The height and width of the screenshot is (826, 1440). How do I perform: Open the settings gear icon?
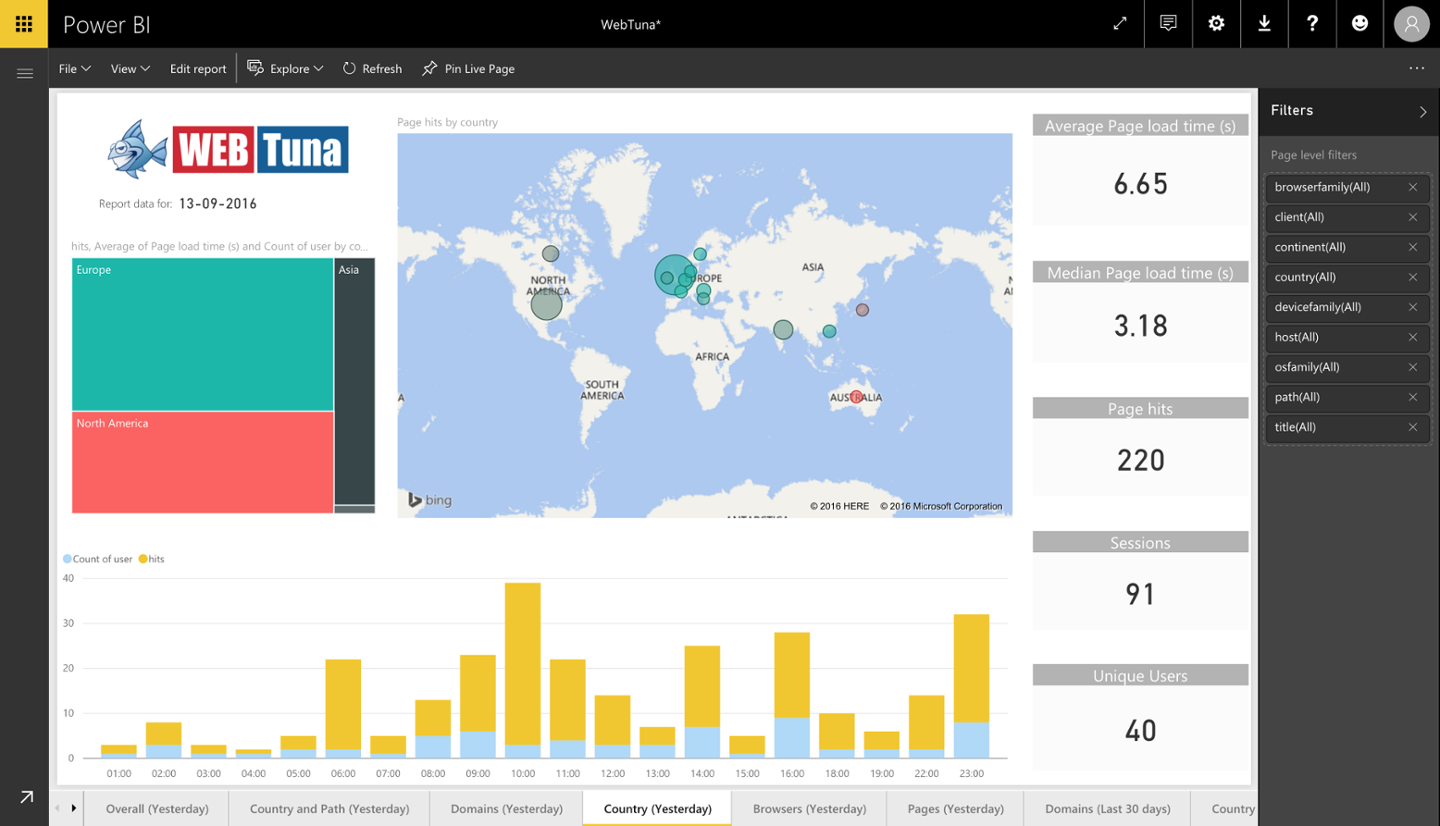click(x=1216, y=24)
